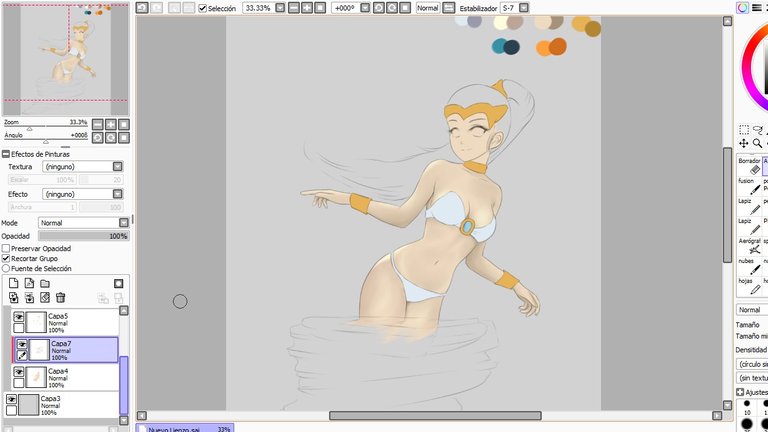Screen dimensions: 768x432
Task: Reset canvas rotation from top toolbar
Action: 405,8
